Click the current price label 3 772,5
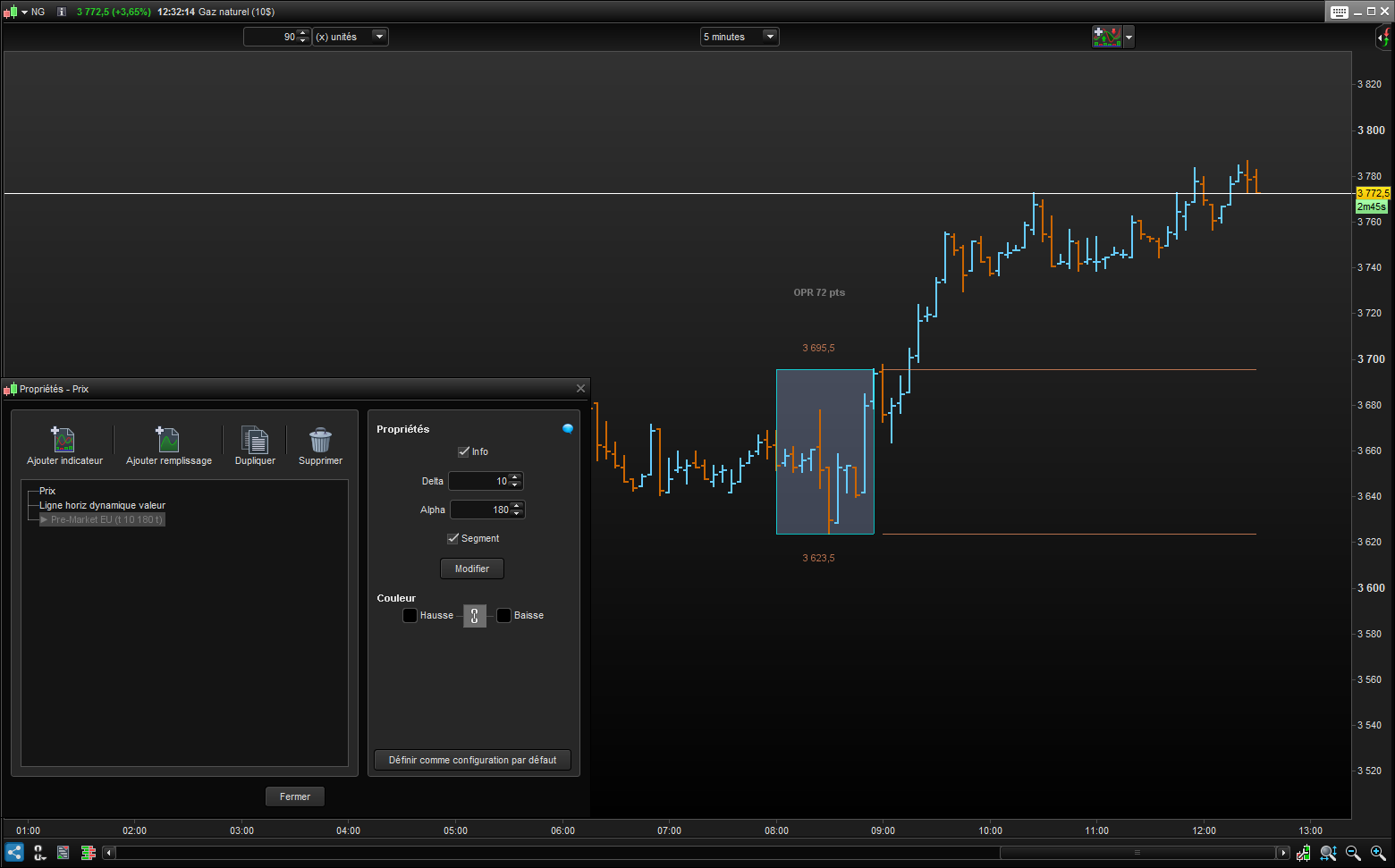The width and height of the screenshot is (1395, 868). coord(1373,193)
